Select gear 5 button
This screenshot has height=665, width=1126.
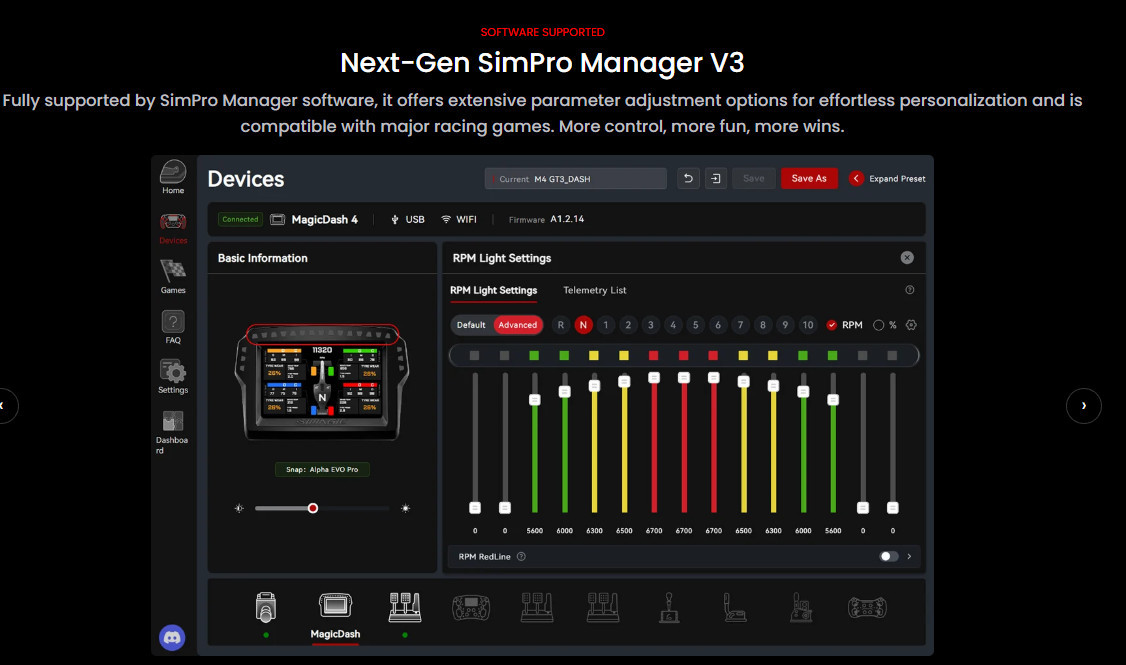tap(695, 325)
